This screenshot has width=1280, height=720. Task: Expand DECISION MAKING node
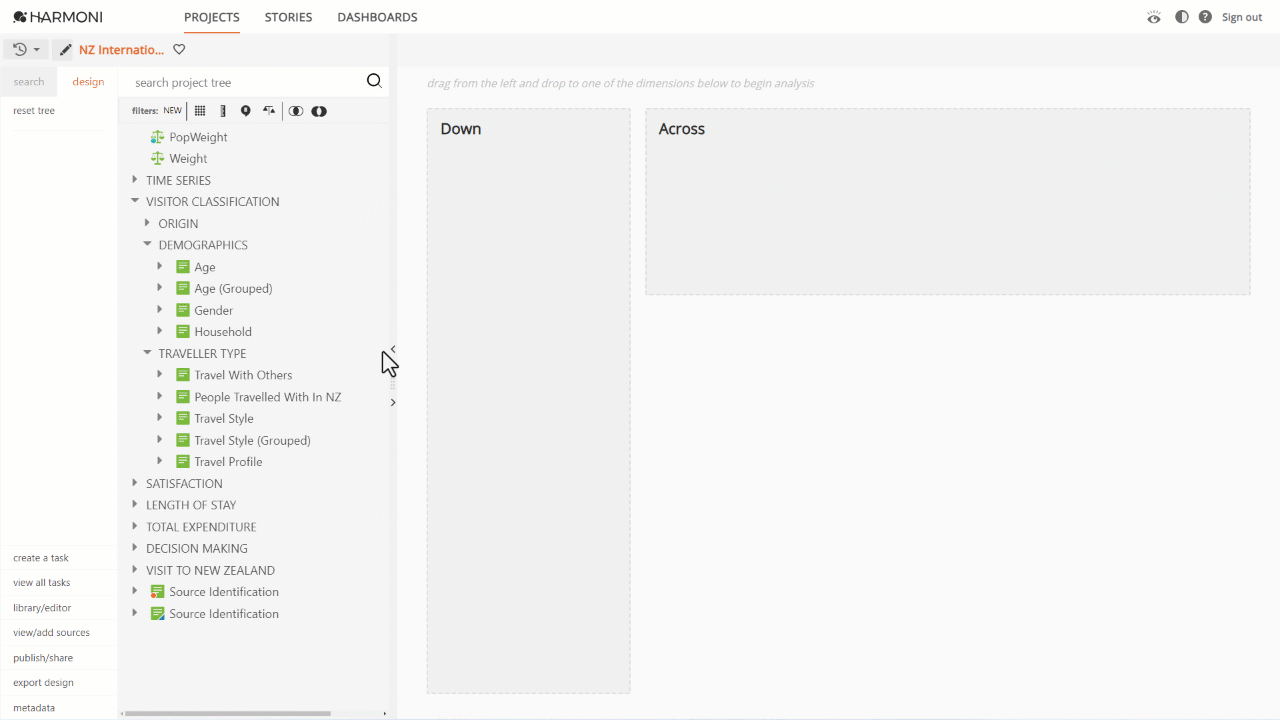tap(135, 548)
